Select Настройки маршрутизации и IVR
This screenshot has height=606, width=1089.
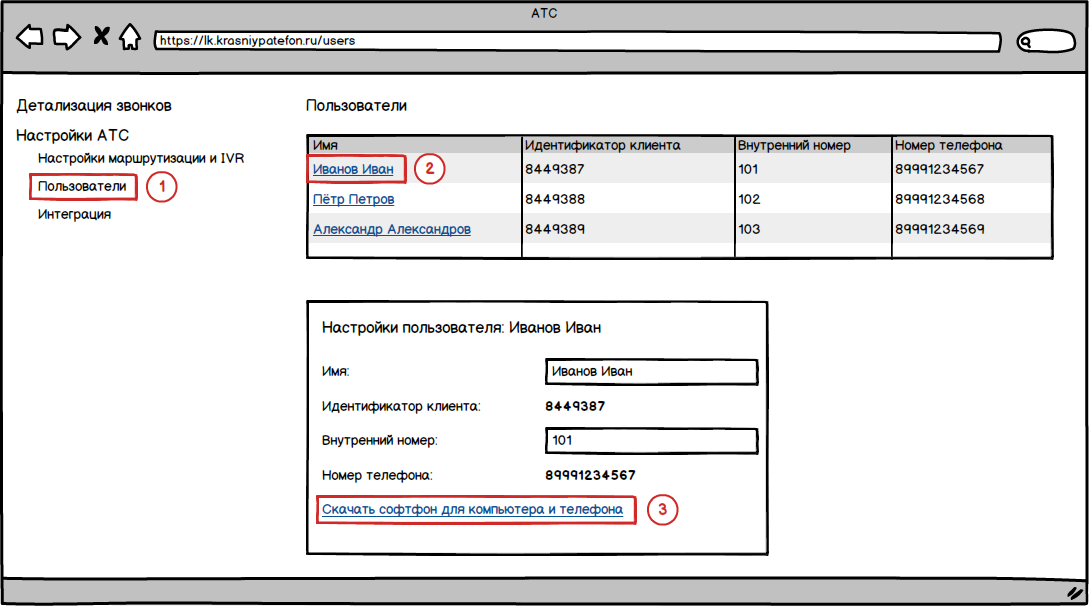[x=141, y=158]
